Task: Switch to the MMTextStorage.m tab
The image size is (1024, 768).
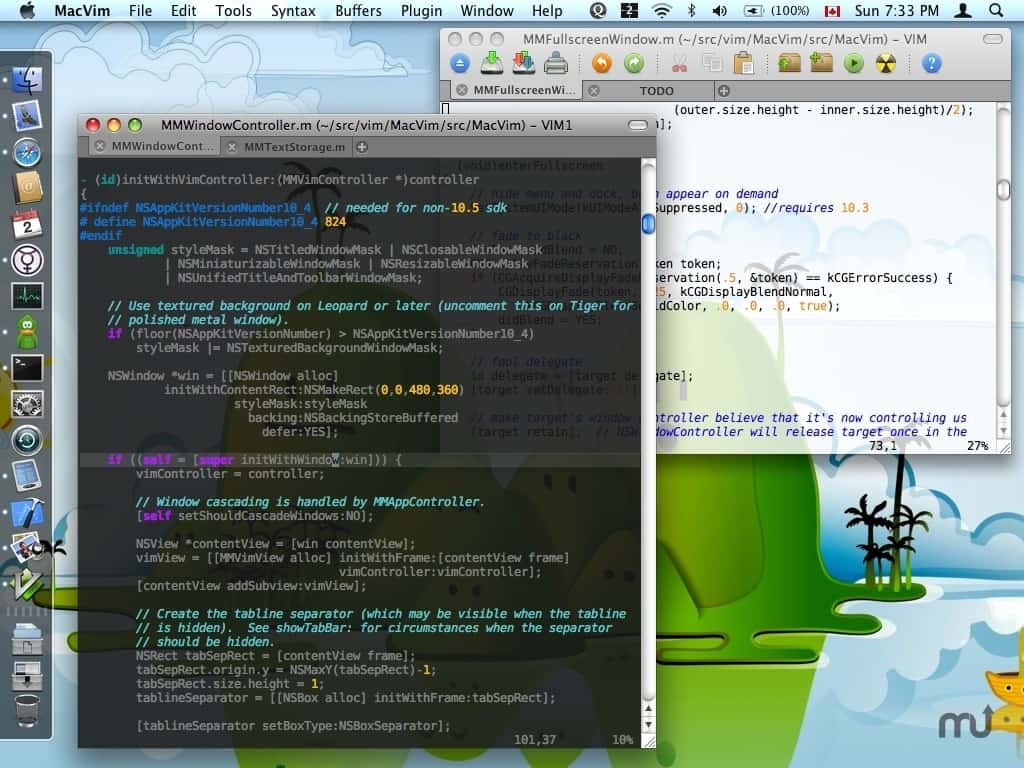Action: (x=294, y=147)
